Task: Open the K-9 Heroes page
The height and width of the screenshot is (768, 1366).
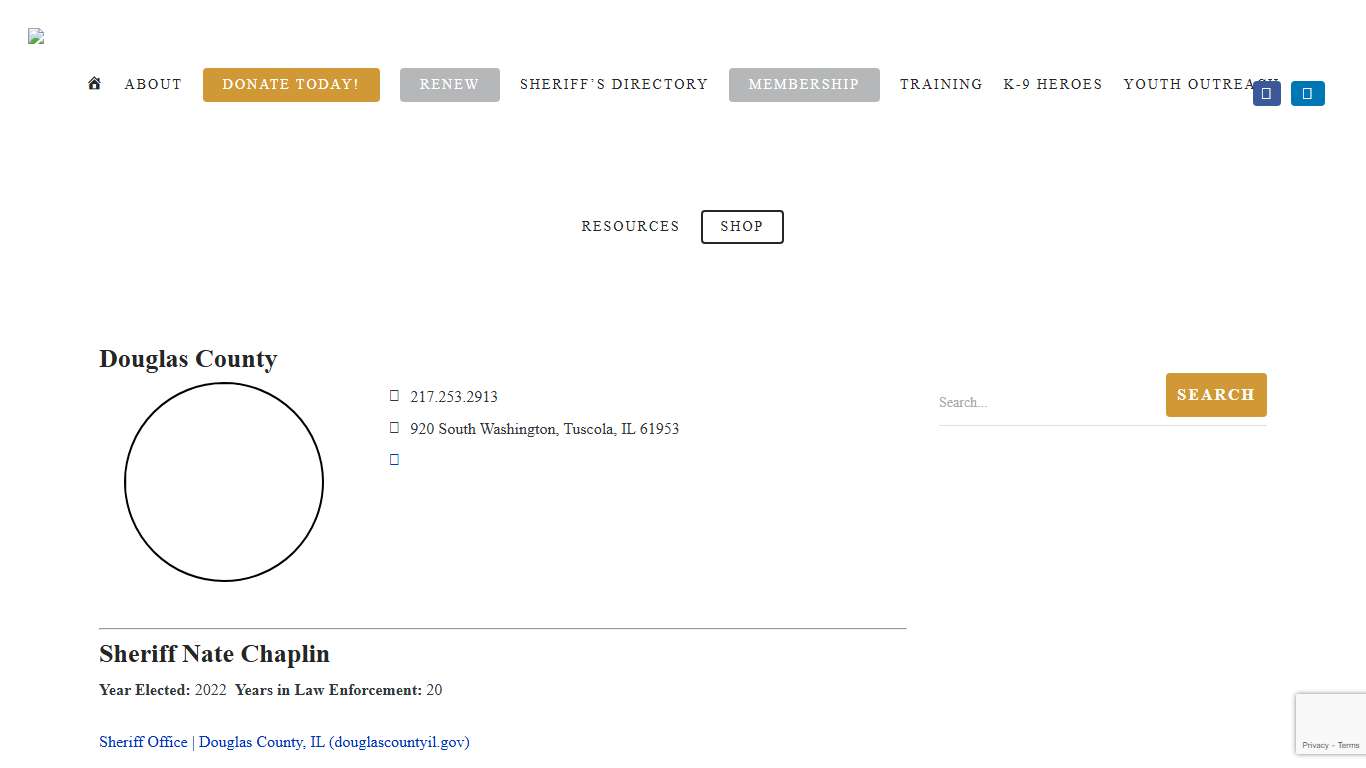Action: click(1052, 85)
